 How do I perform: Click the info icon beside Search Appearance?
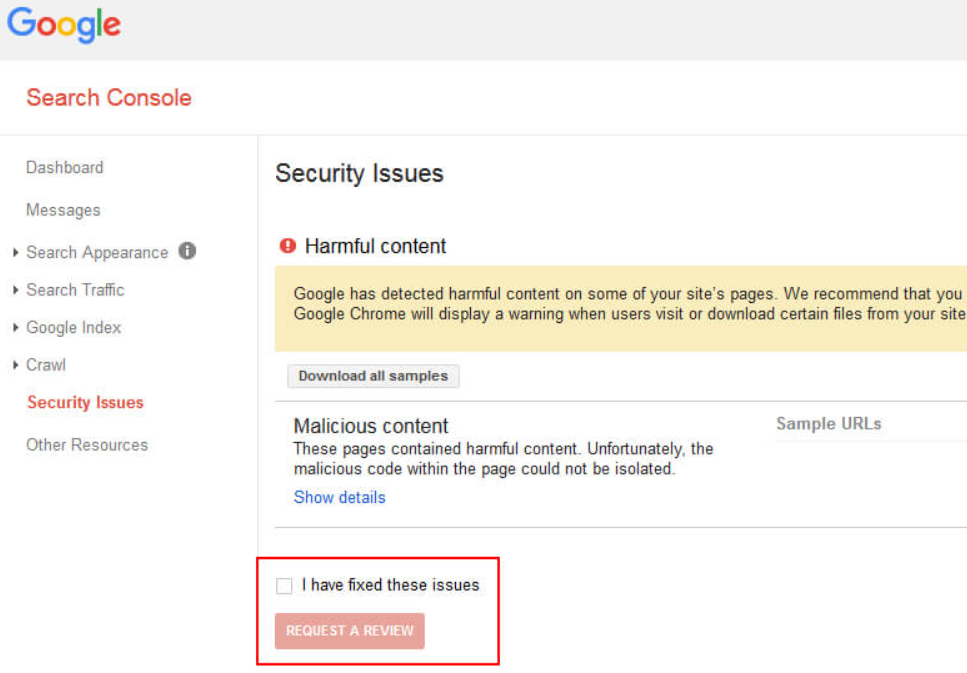click(x=186, y=252)
